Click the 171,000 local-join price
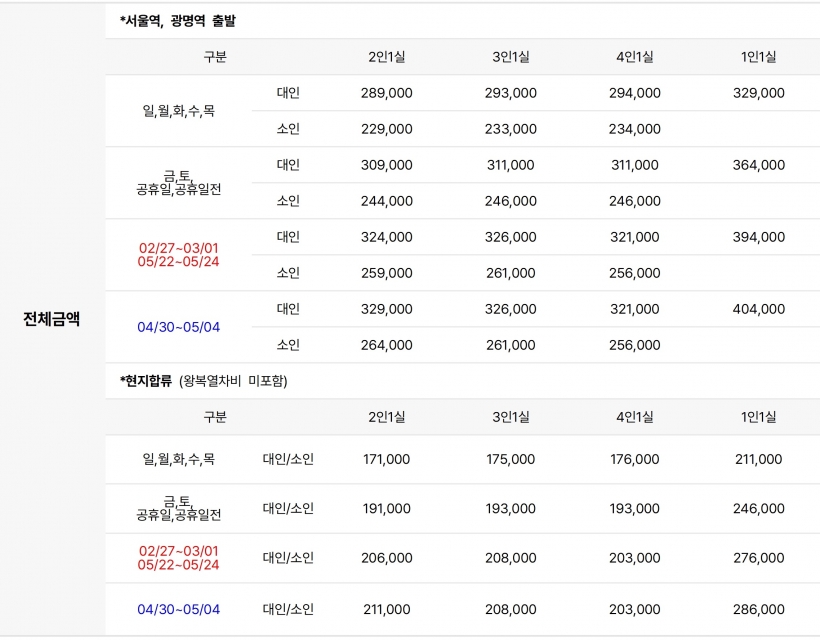820x640 pixels. [x=386, y=459]
